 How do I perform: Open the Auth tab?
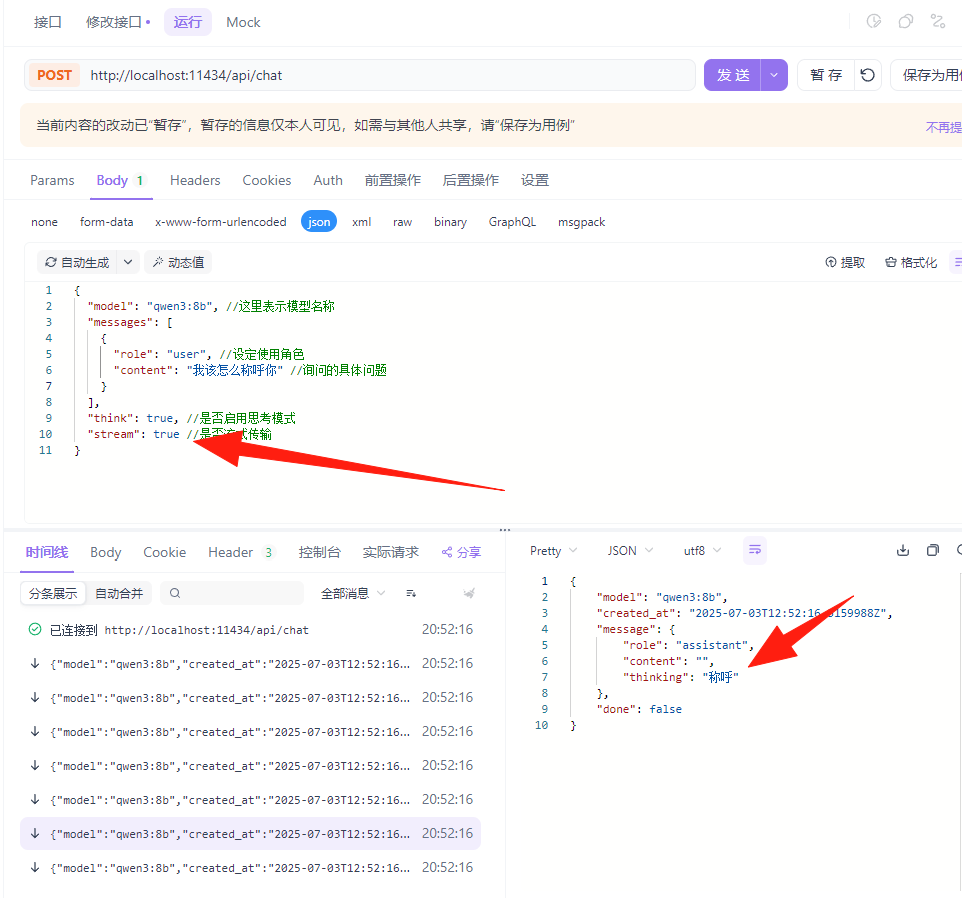328,180
